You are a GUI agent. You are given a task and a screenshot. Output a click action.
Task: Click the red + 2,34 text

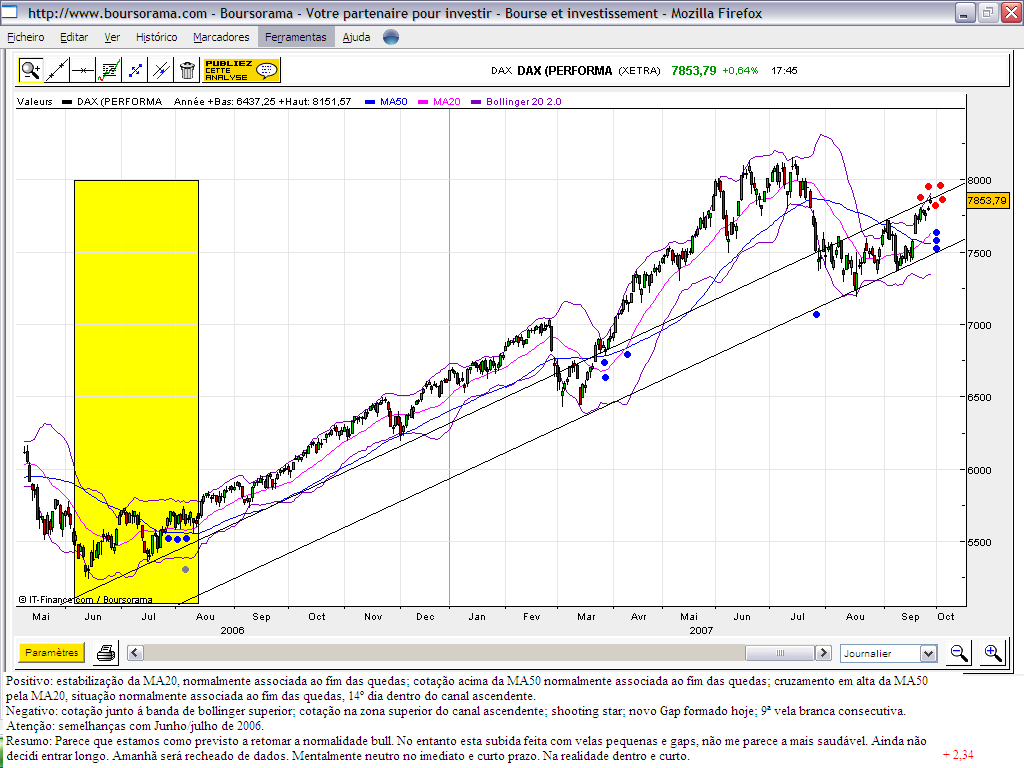[958, 755]
